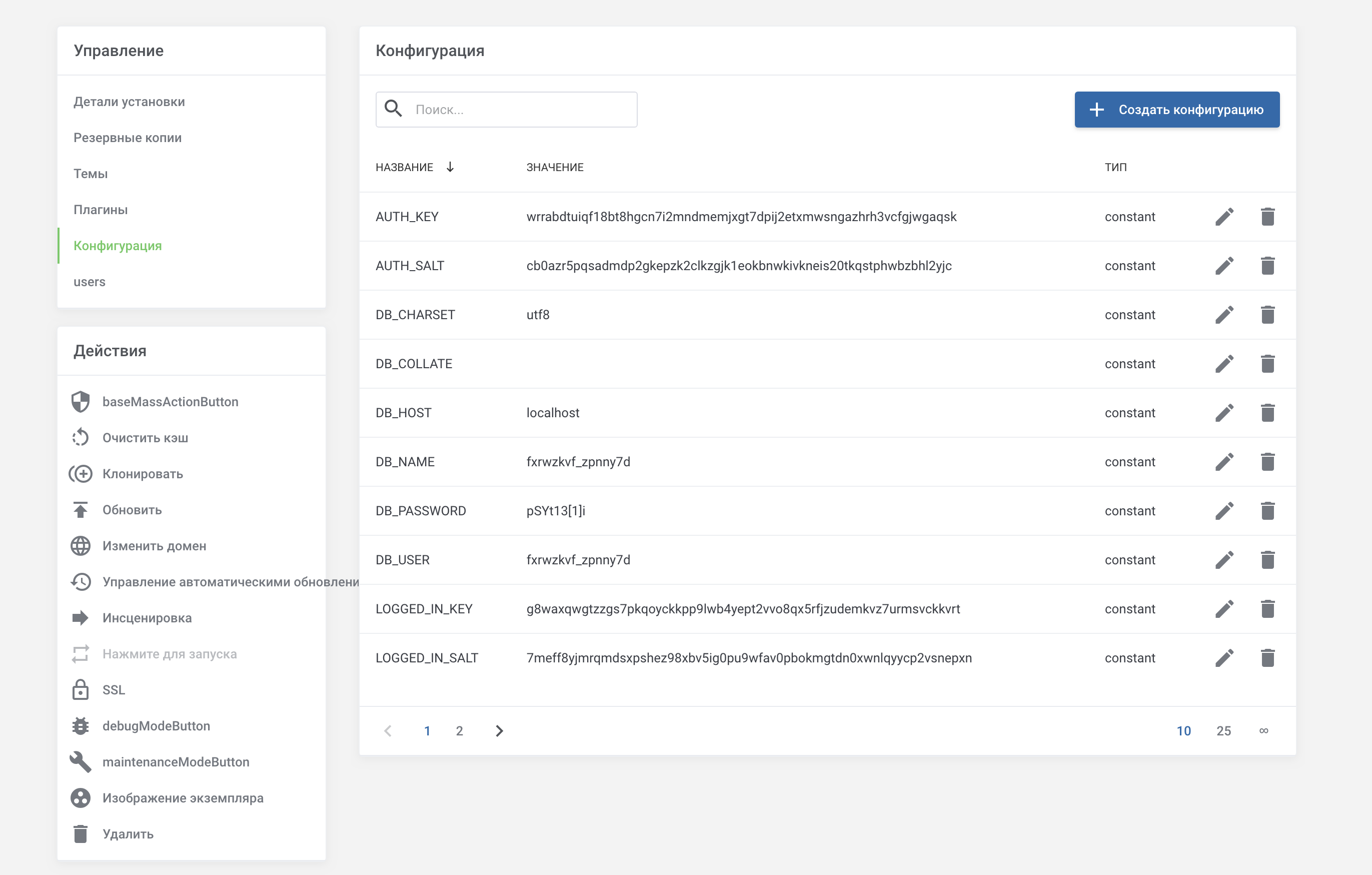Click constant type in DB_COLLATE row

[1130, 364]
